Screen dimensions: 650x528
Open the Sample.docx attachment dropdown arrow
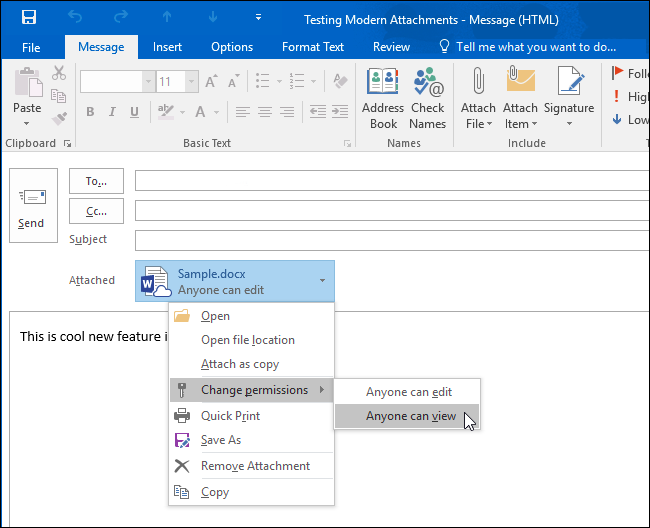[323, 281]
